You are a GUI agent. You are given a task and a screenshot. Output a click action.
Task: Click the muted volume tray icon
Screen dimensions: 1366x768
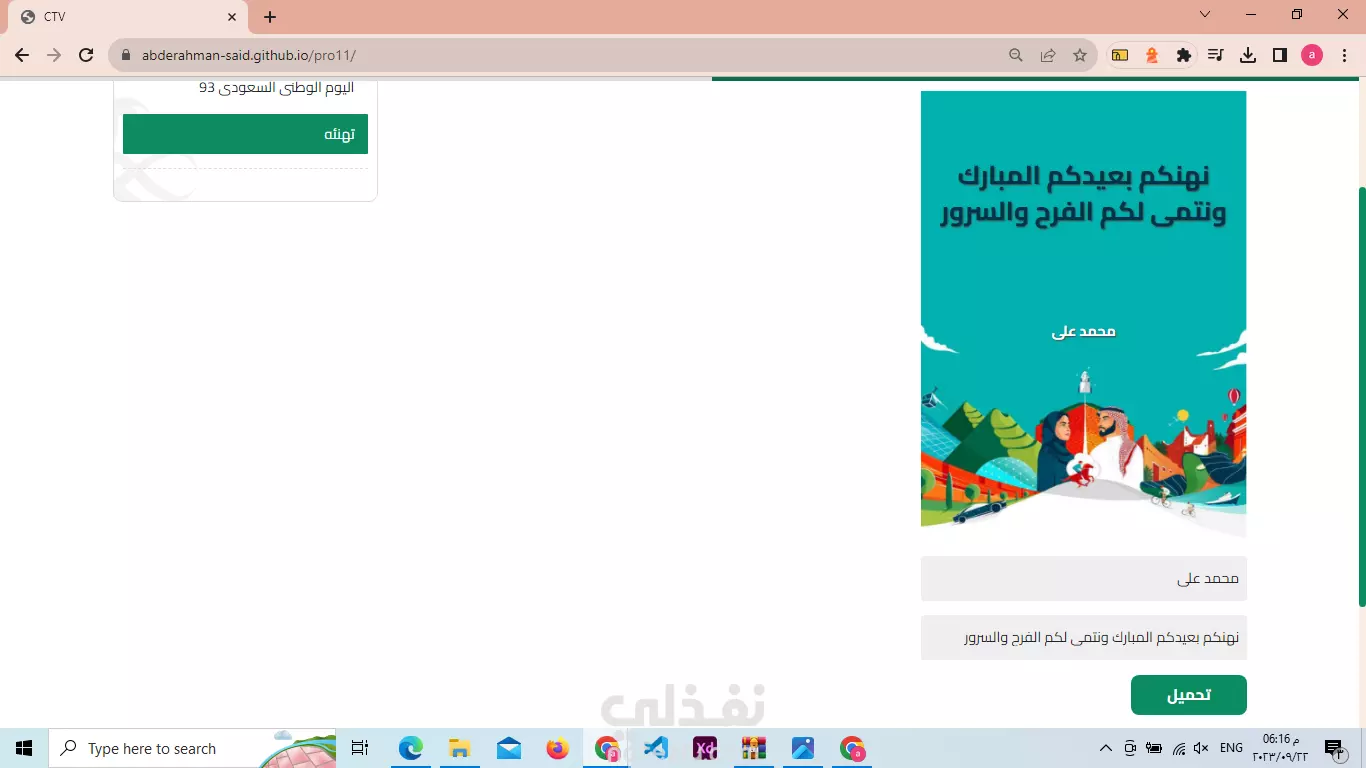pos(1202,748)
